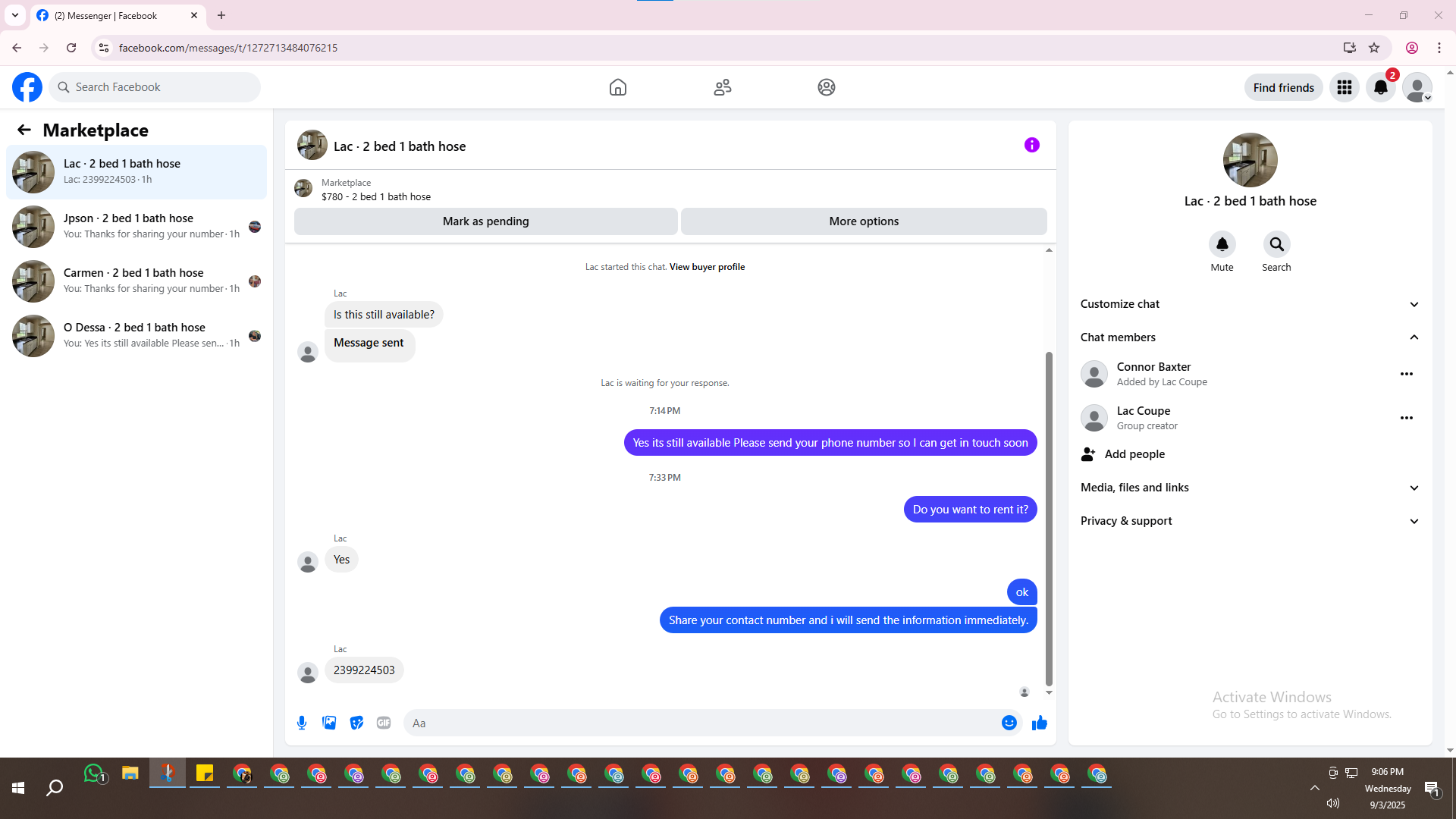Install app icon in the address bar
The width and height of the screenshot is (1456, 819).
tap(1349, 48)
